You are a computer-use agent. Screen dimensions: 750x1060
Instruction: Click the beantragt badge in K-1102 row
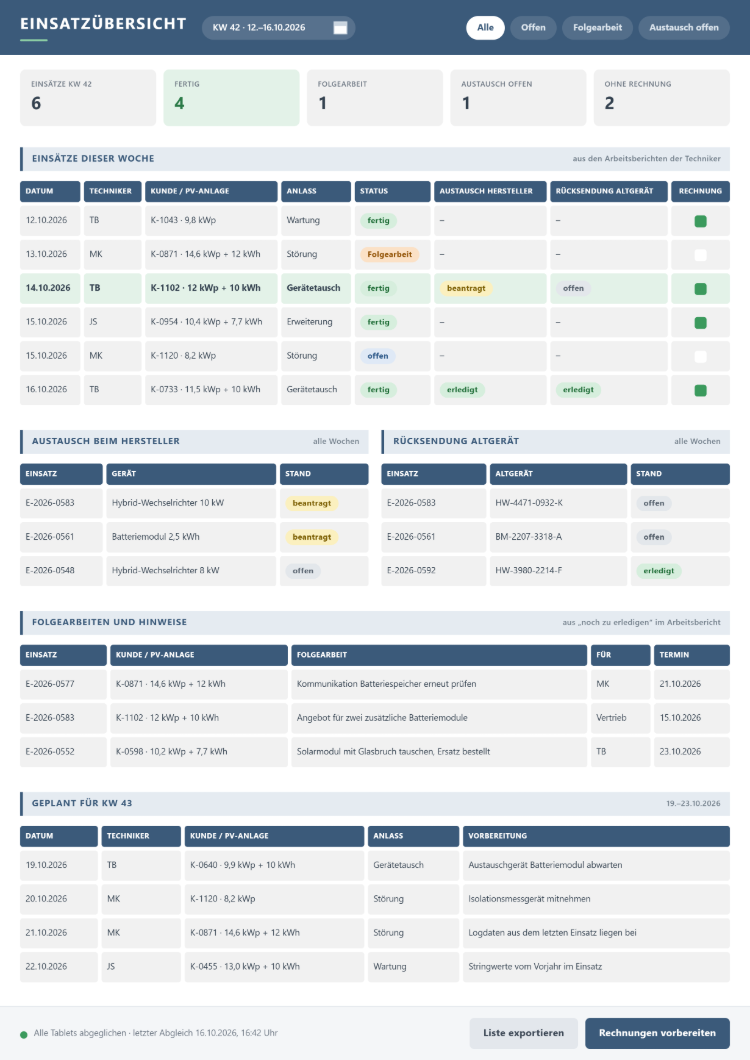(x=466, y=289)
